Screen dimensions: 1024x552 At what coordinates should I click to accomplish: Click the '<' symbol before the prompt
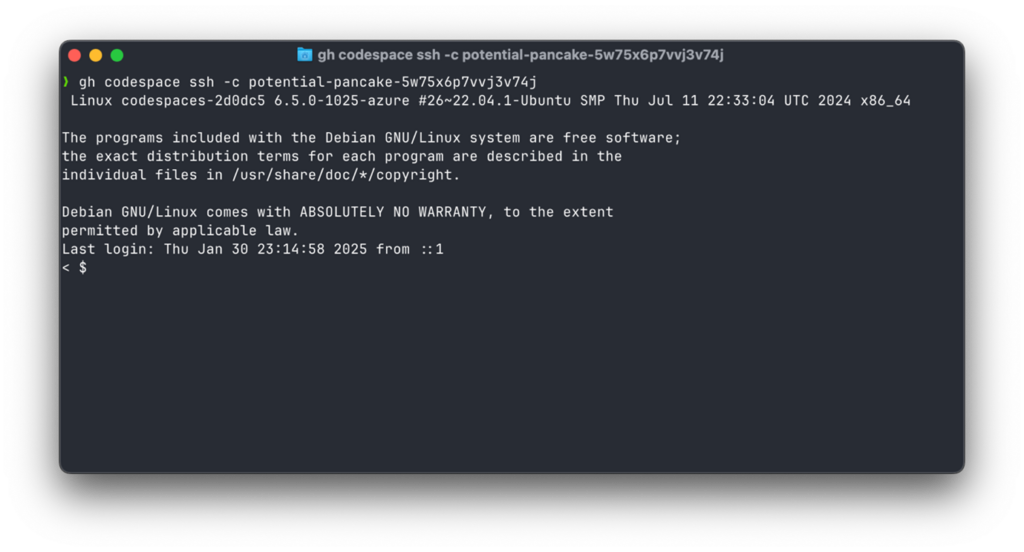click(x=66, y=267)
